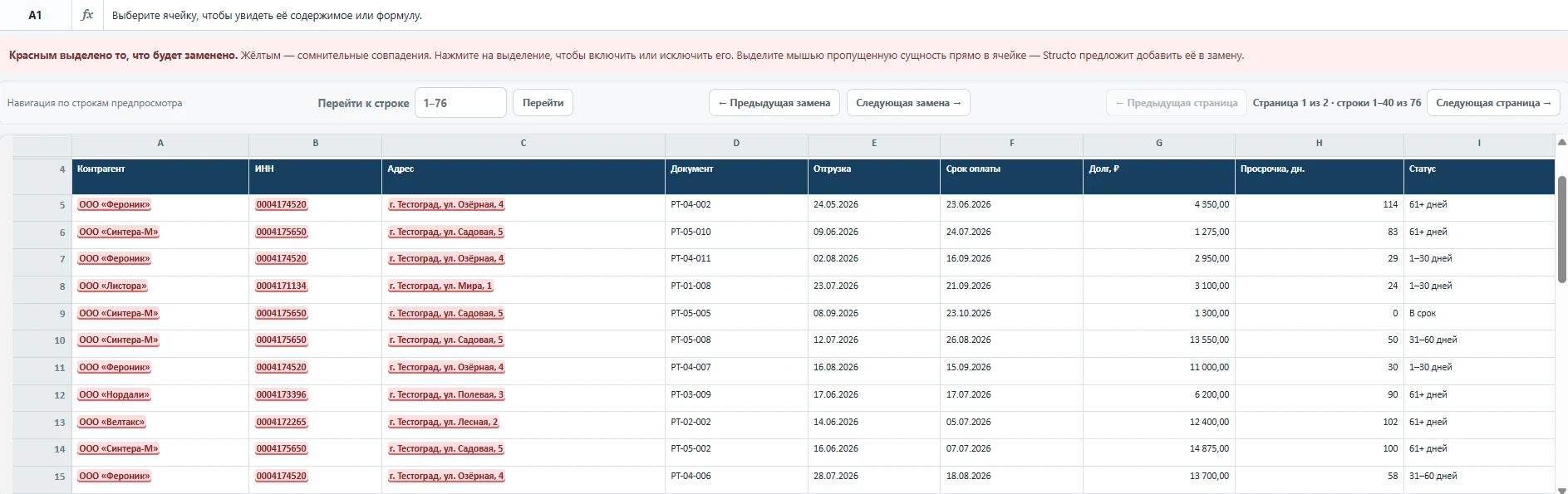Click the 'Статус' header cell
Image resolution: width=1568 pixels, height=494 pixels.
[x=1479, y=176]
